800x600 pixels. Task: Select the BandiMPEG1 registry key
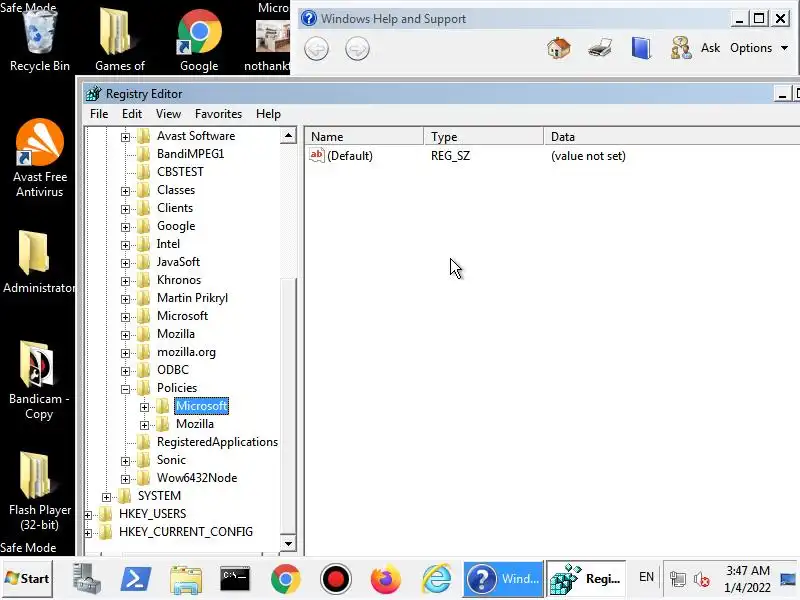[190, 154]
